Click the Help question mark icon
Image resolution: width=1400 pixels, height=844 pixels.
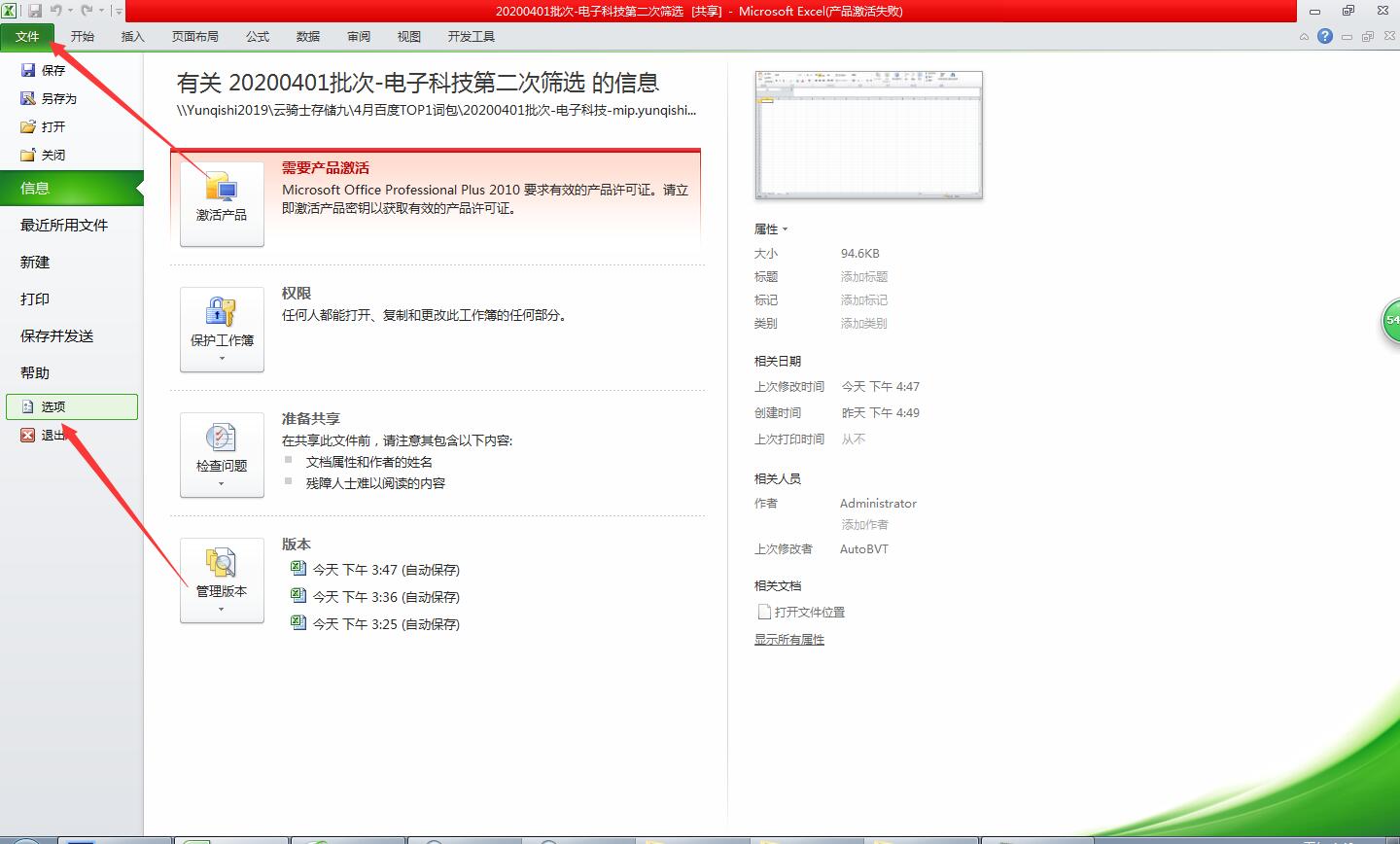1325,36
